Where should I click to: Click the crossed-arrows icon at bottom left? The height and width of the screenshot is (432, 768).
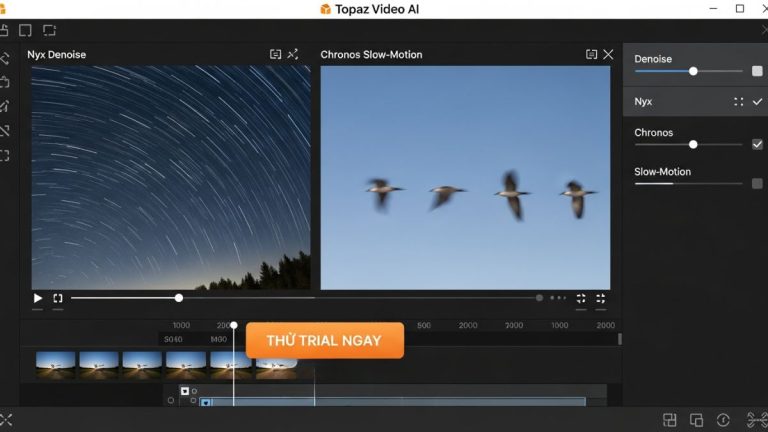click(6, 420)
